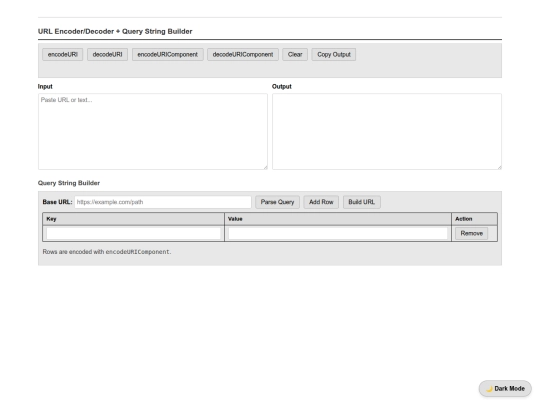540x405 pixels.
Task: Copy the output text
Action: [334, 54]
